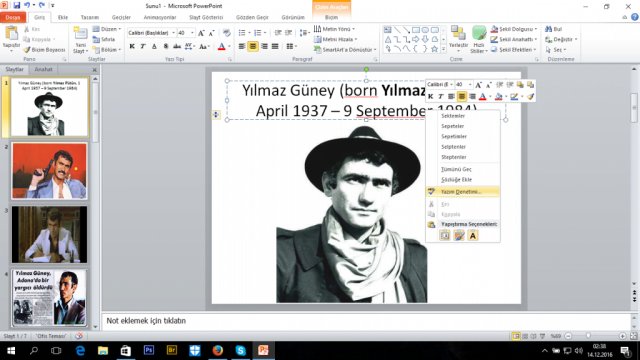Click the zoom slider in status bar
This screenshot has width=640, height=360.
(x=588, y=336)
